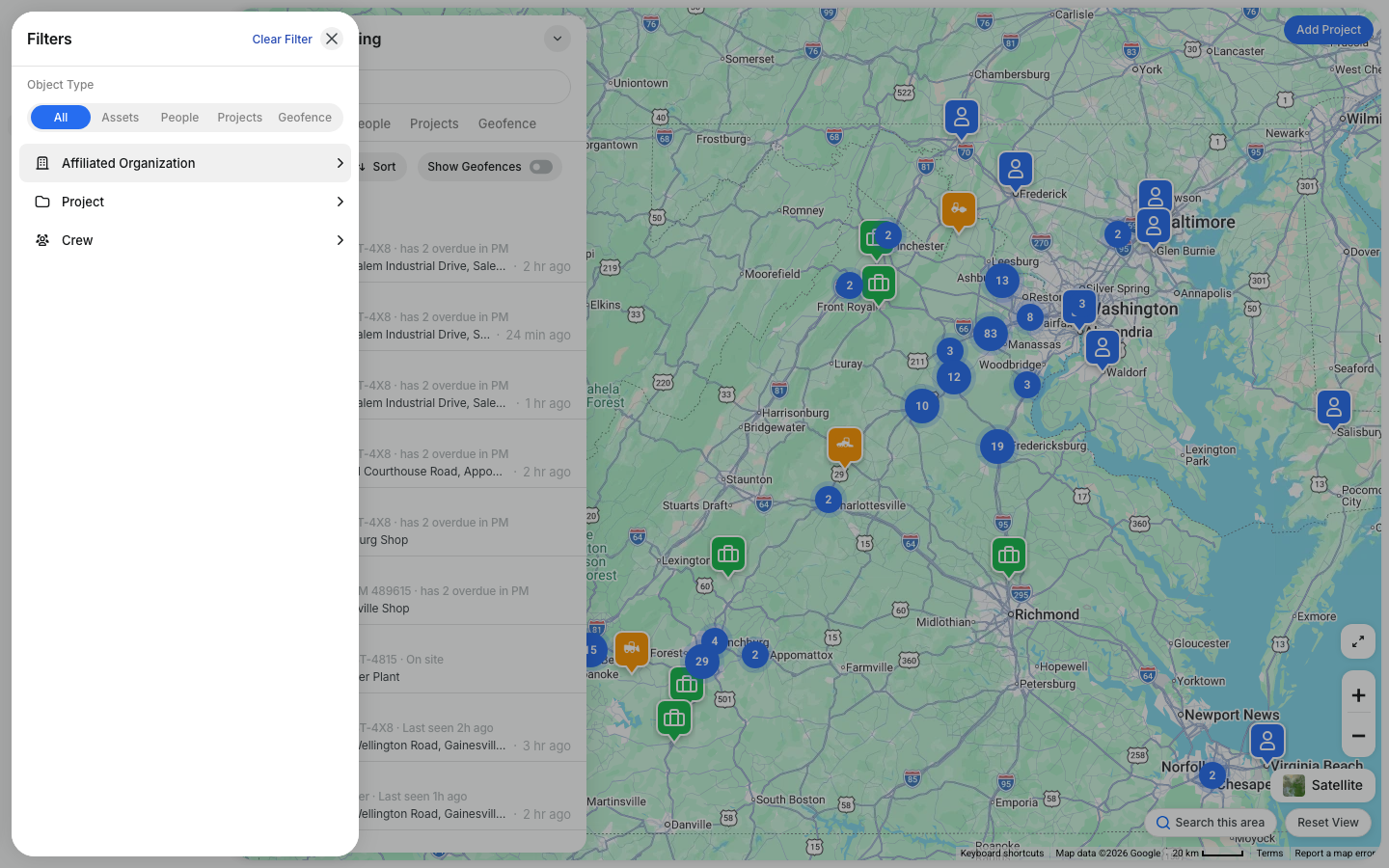The image size is (1389, 868).
Task: Click the Project folder icon
Action: coord(42,202)
